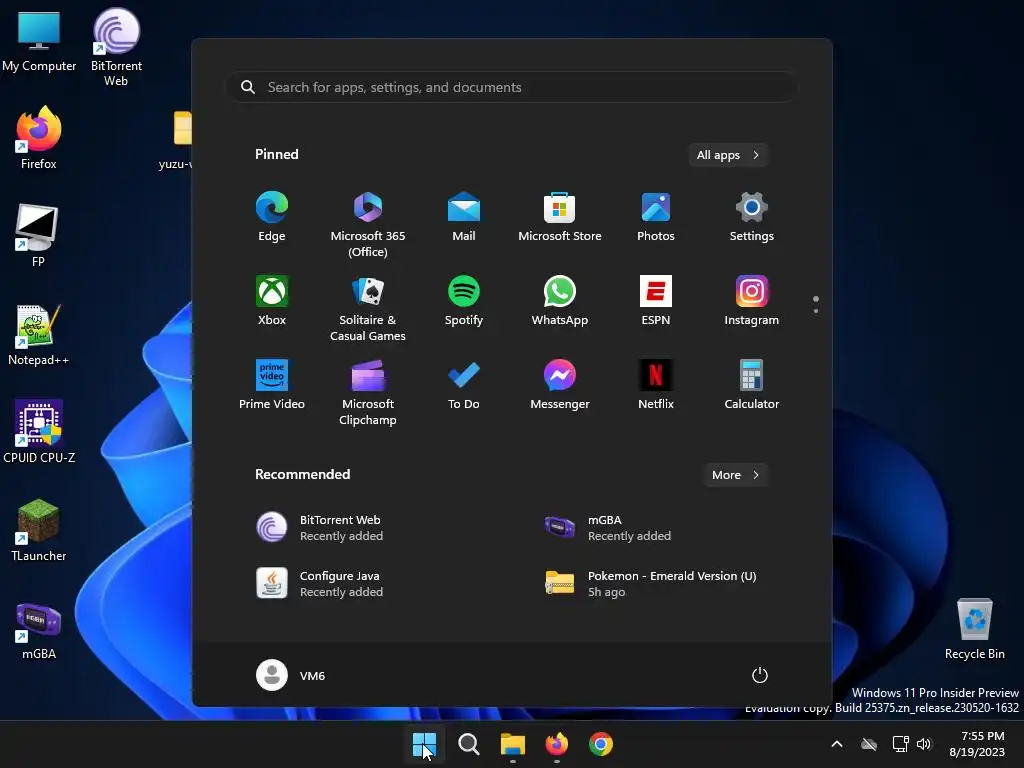
Task: Click the network icon in system tray
Action: [901, 744]
